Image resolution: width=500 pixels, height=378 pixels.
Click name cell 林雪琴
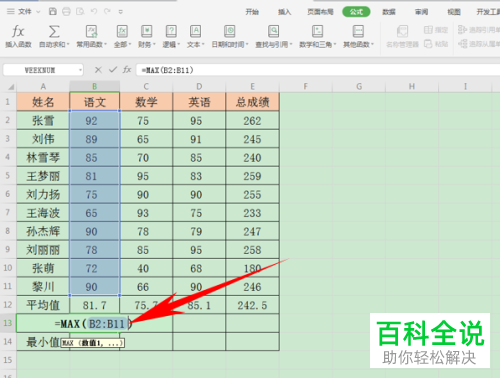click(x=43, y=157)
